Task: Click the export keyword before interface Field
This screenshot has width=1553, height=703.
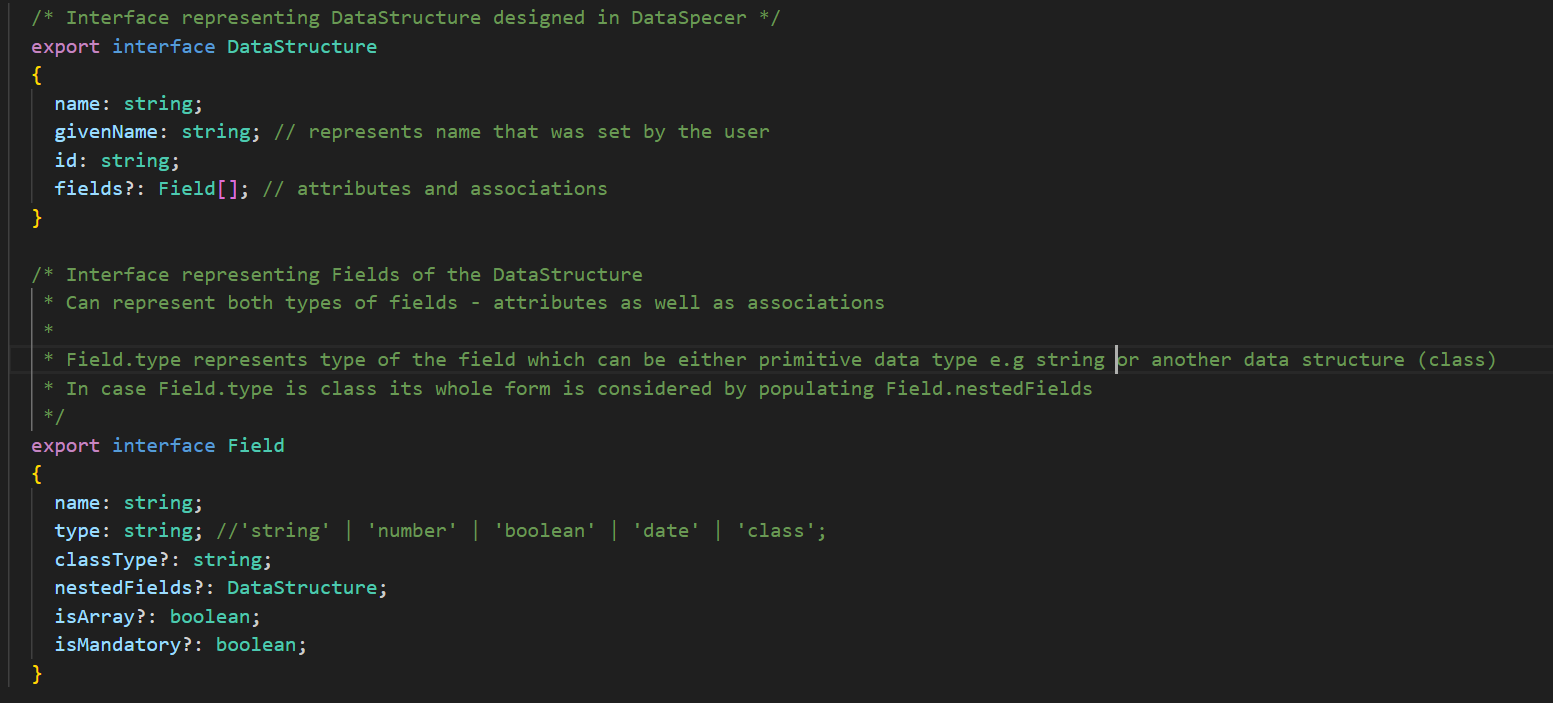Action: [66, 445]
